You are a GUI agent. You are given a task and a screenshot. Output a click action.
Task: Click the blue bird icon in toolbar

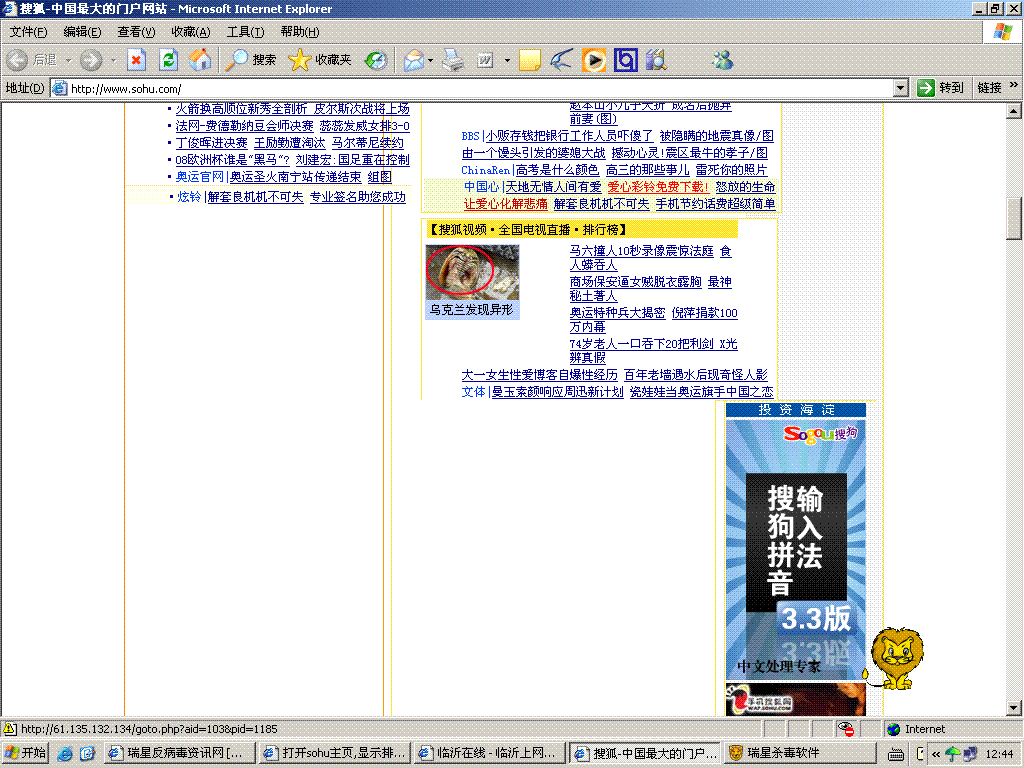(x=561, y=60)
